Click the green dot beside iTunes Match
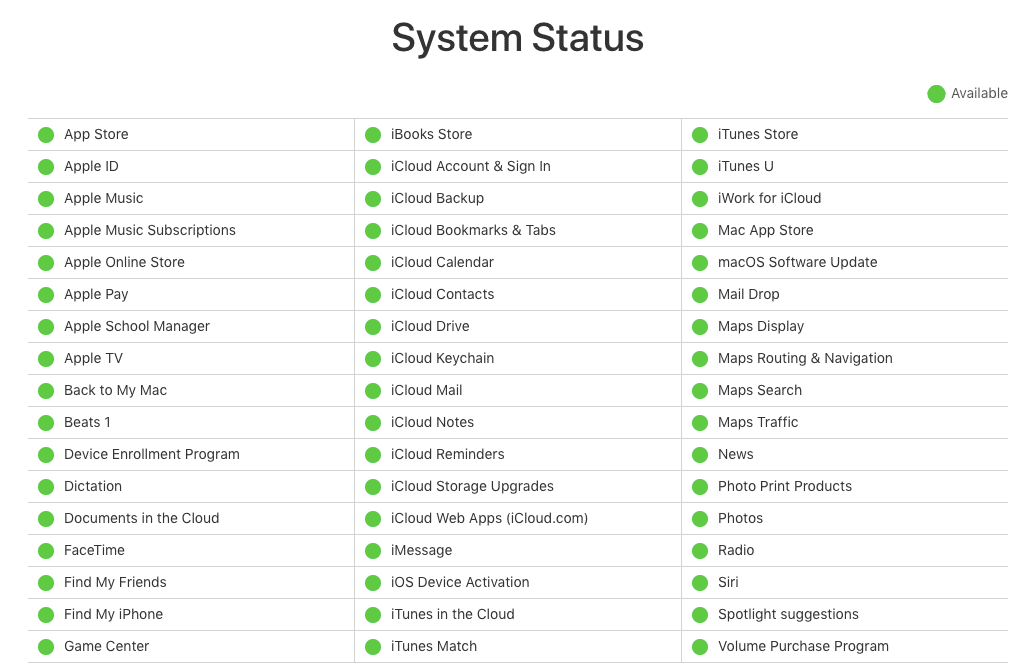This screenshot has width=1024, height=664. (x=373, y=647)
